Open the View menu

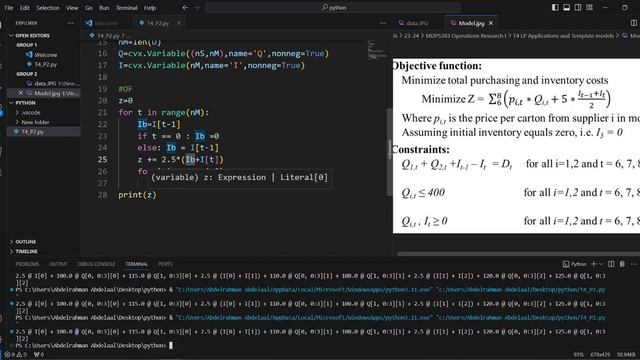(72, 8)
